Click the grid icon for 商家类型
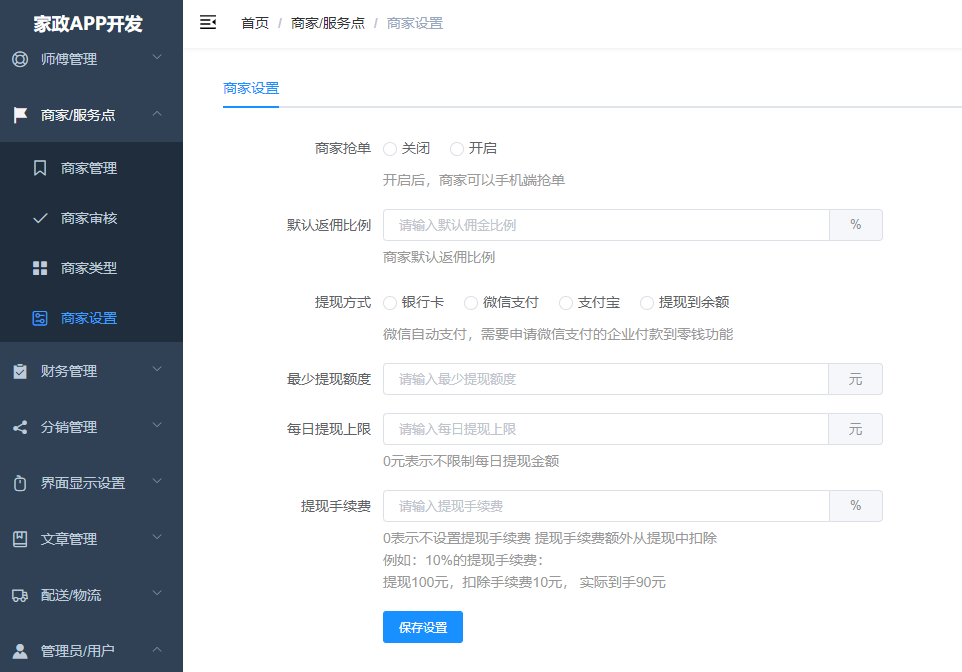The image size is (962, 672). 40,268
